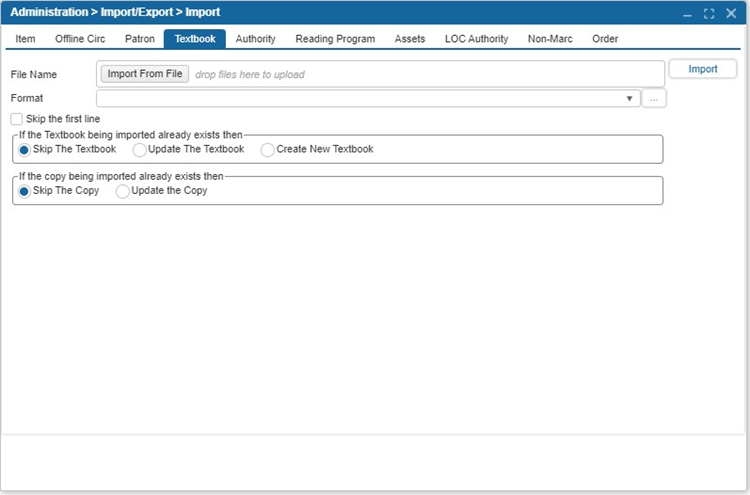The image size is (750, 495).
Task: Click the Import From File button
Action: point(145,74)
